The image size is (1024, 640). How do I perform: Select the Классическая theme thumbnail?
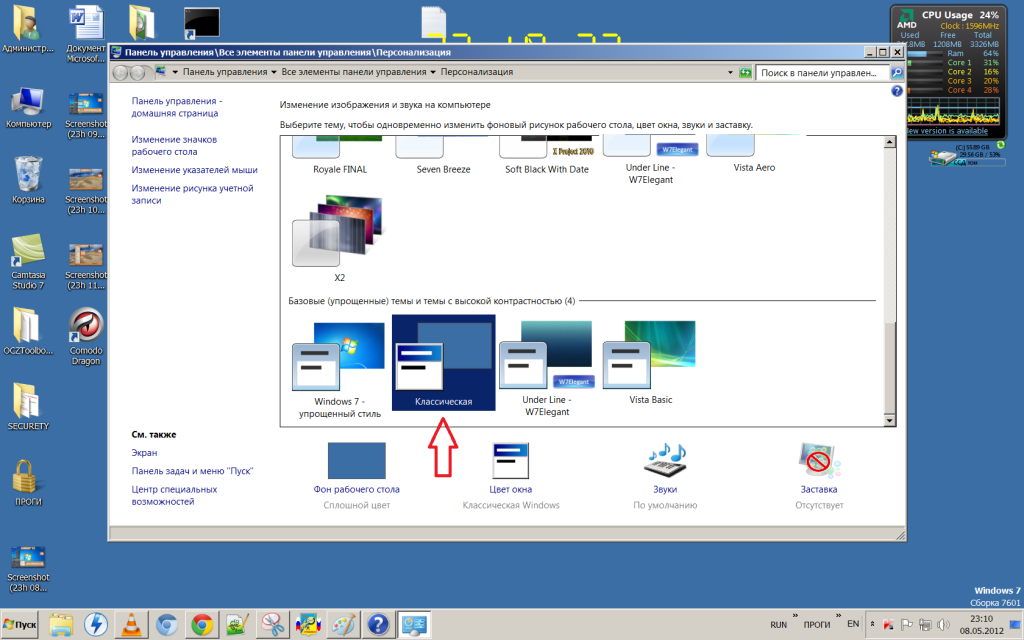[x=443, y=362]
